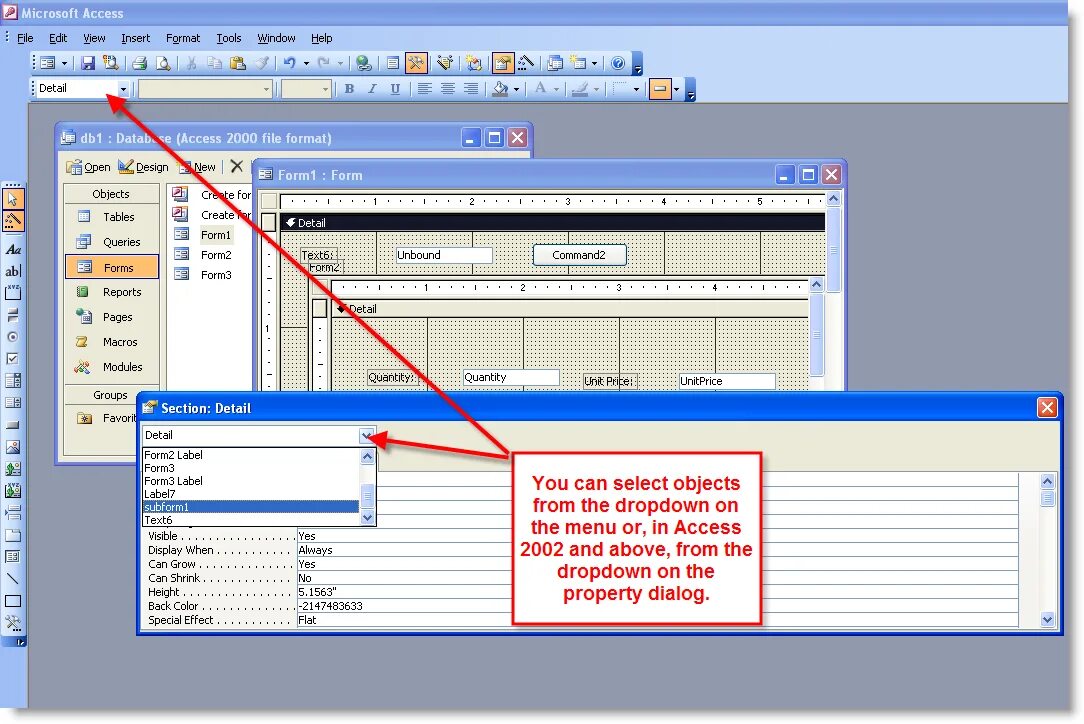1084x724 pixels.
Task: Click the Font/Fore Color A button
Action: point(541,89)
